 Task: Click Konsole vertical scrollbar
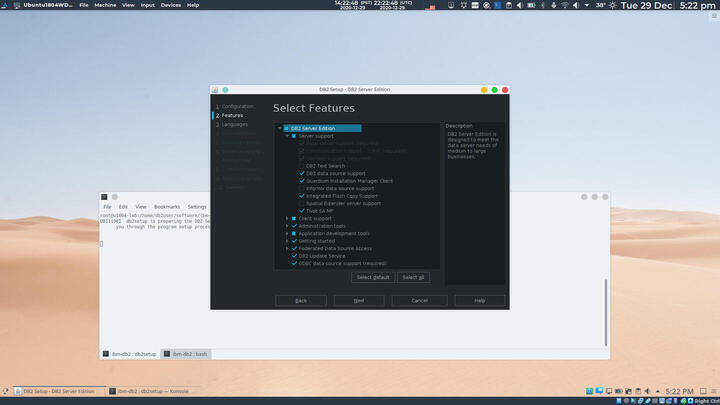(x=606, y=312)
